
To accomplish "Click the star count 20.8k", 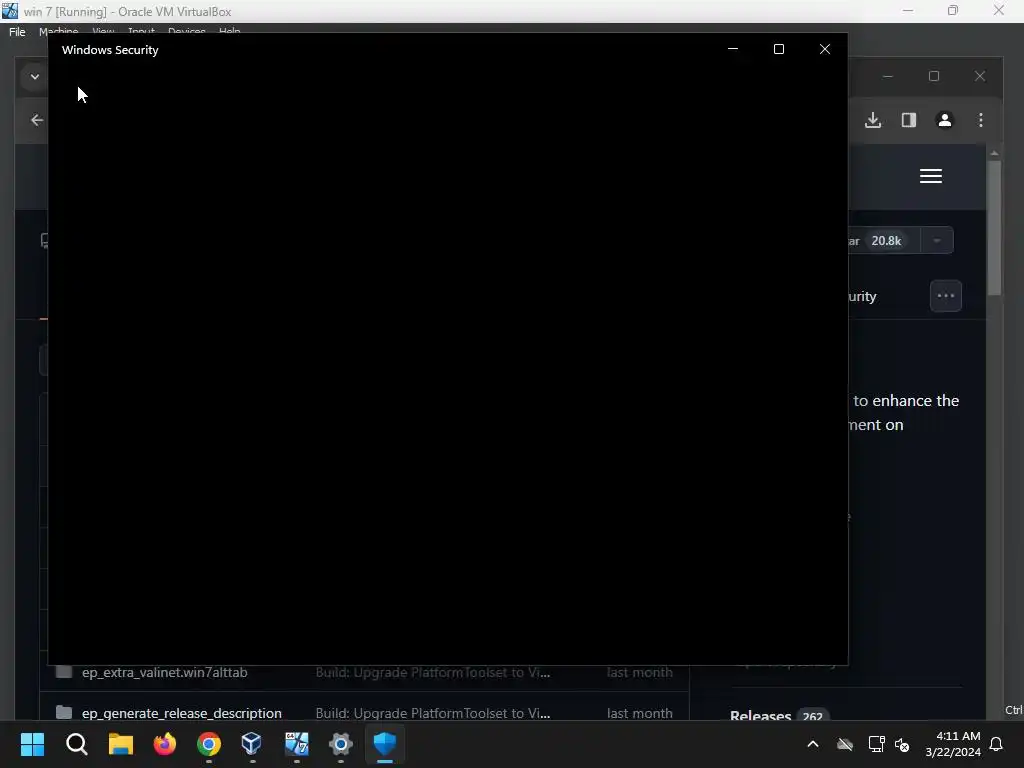I will [x=886, y=241].
